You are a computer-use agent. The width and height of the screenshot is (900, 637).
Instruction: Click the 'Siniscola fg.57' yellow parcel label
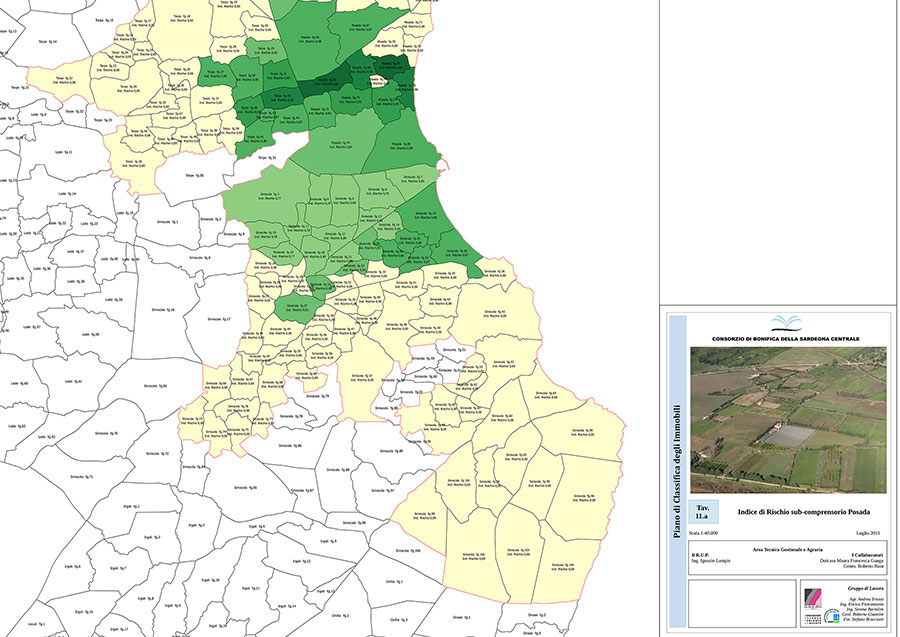point(362,378)
